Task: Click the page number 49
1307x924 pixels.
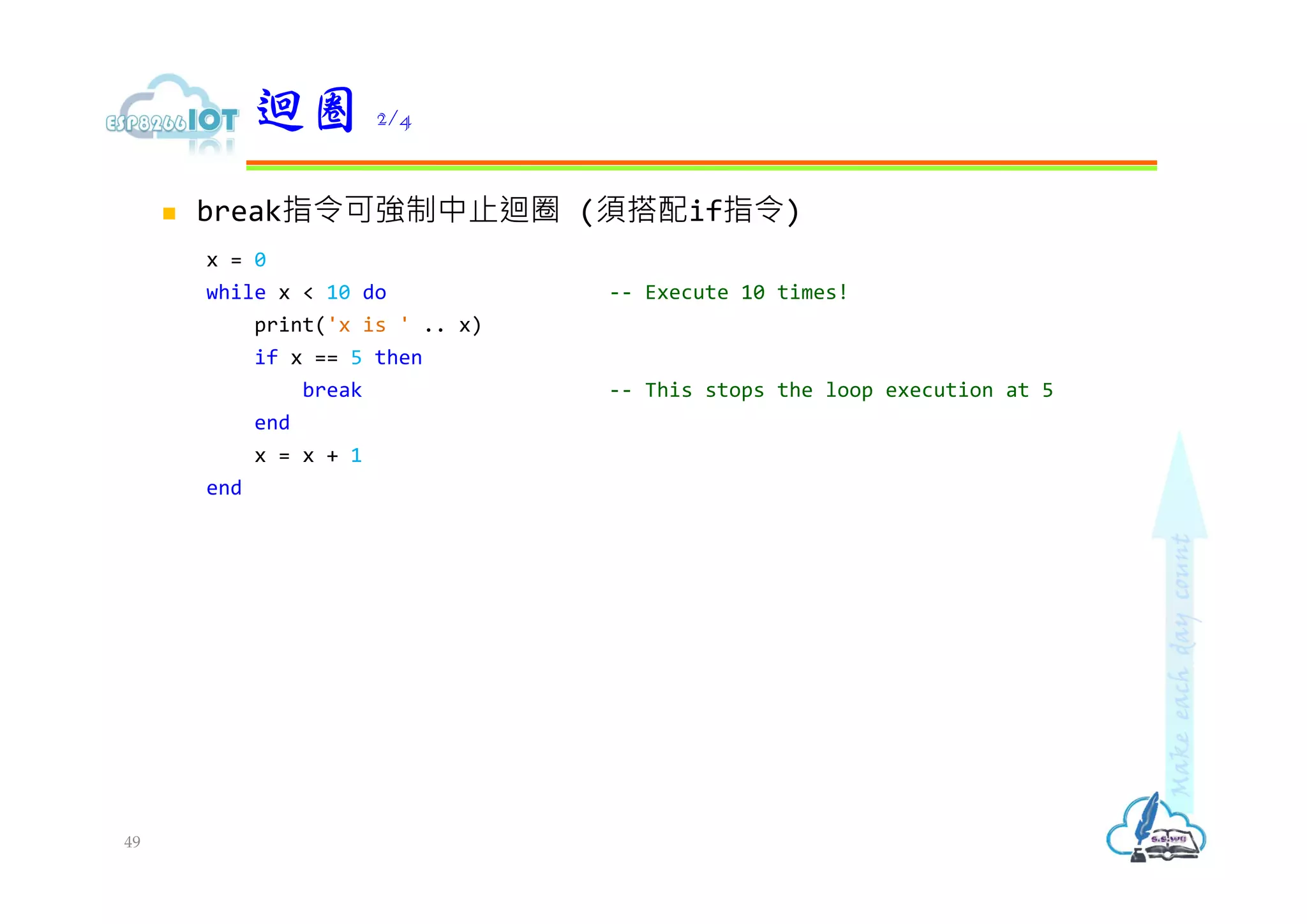Action: (132, 842)
